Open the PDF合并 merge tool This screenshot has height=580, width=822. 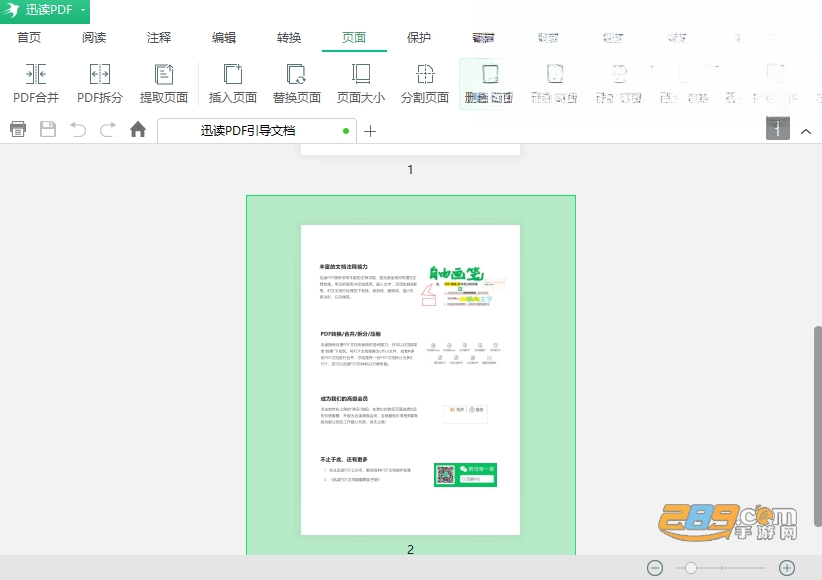tap(36, 83)
